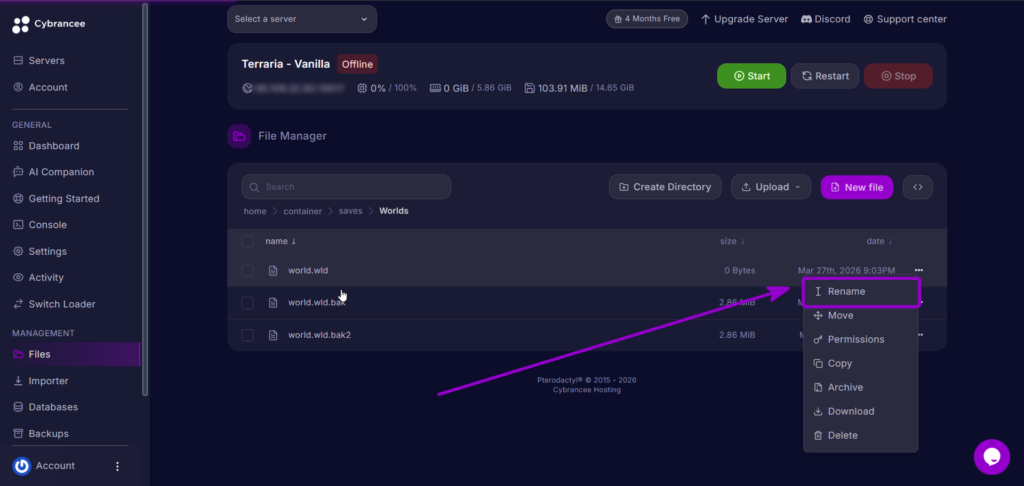Expand the Select a server dropdown
Screen dimensions: 1024x486
tap(302, 19)
